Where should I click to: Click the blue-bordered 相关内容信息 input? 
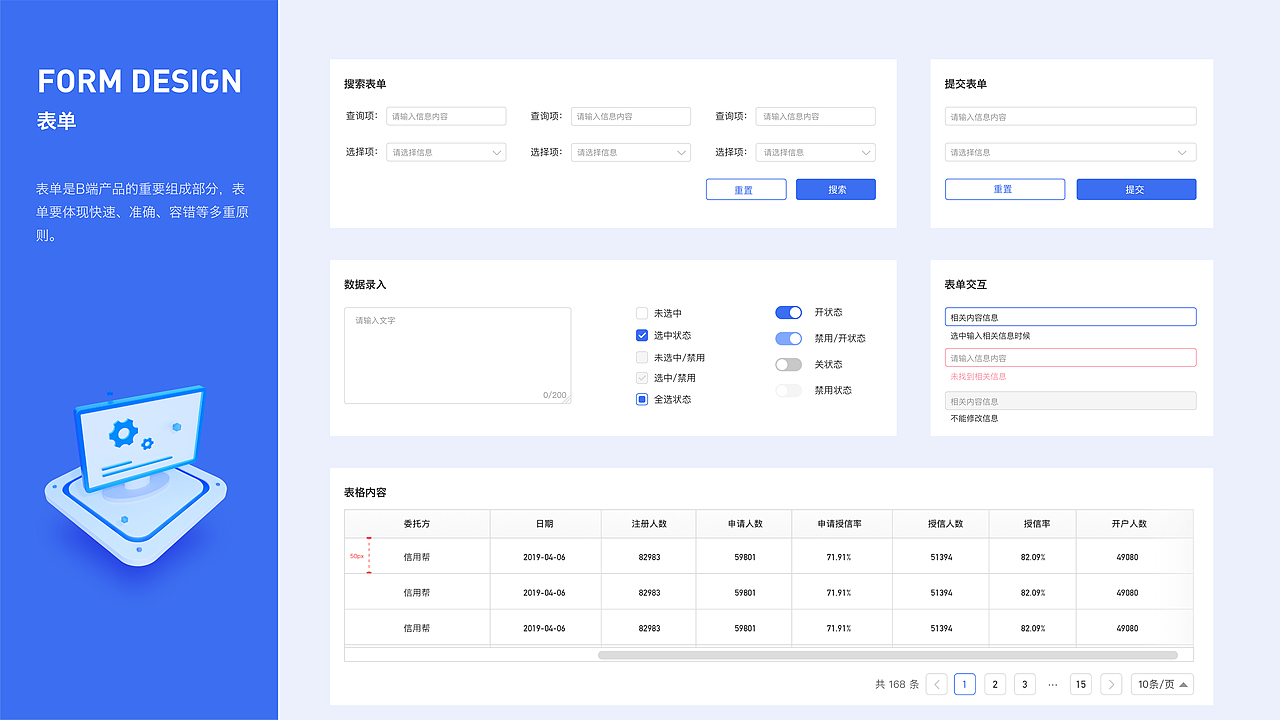1070,317
